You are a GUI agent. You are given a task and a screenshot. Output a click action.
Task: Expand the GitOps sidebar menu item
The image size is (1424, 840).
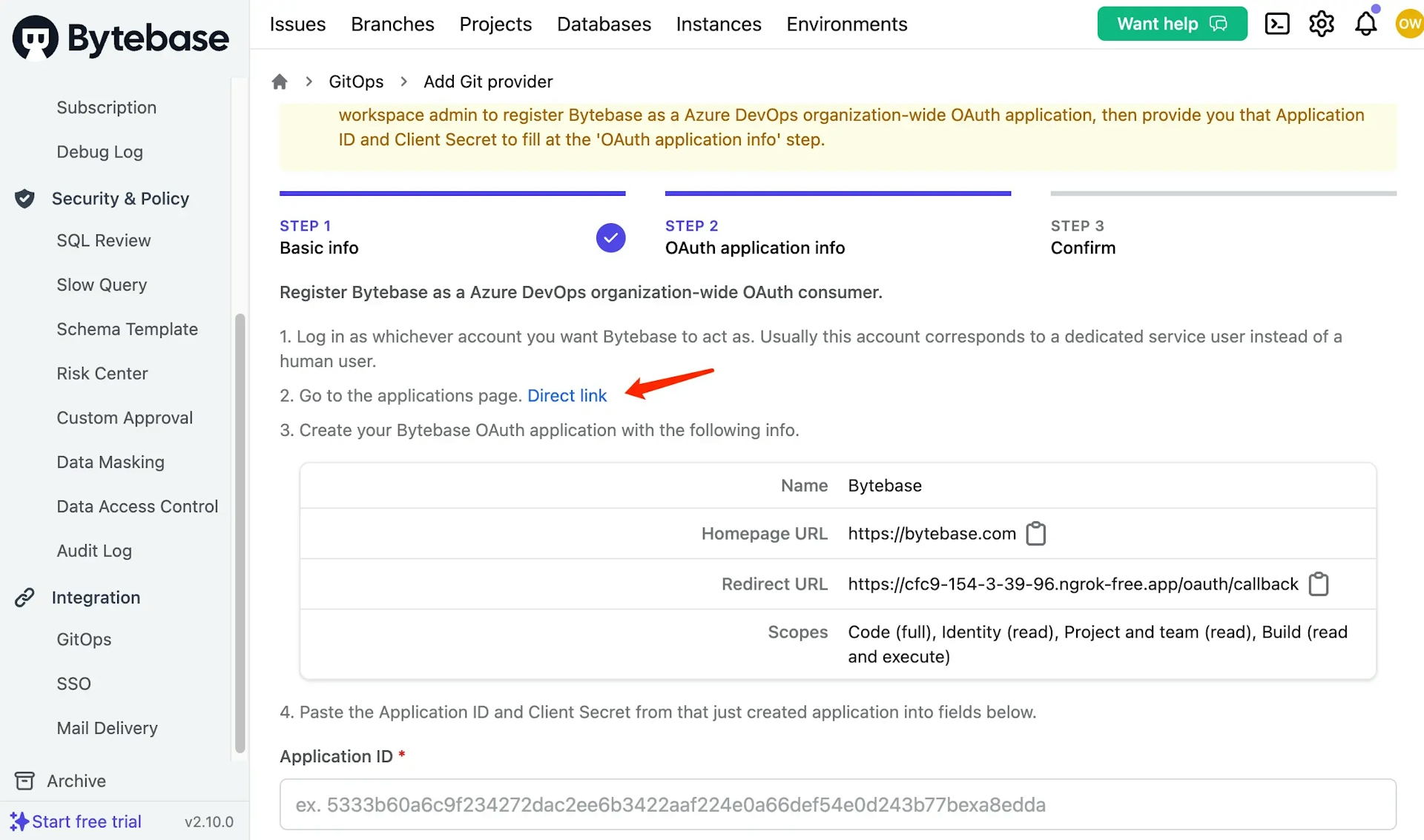coord(84,639)
